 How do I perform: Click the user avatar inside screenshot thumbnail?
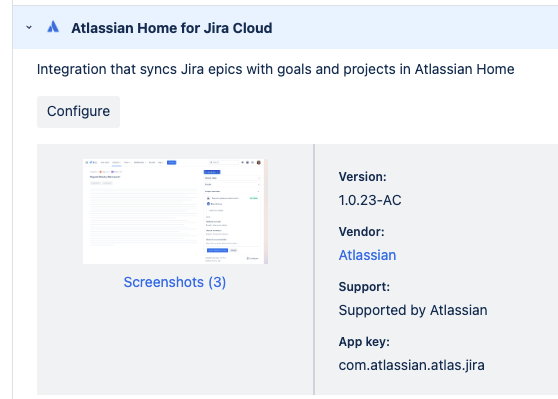pos(259,163)
